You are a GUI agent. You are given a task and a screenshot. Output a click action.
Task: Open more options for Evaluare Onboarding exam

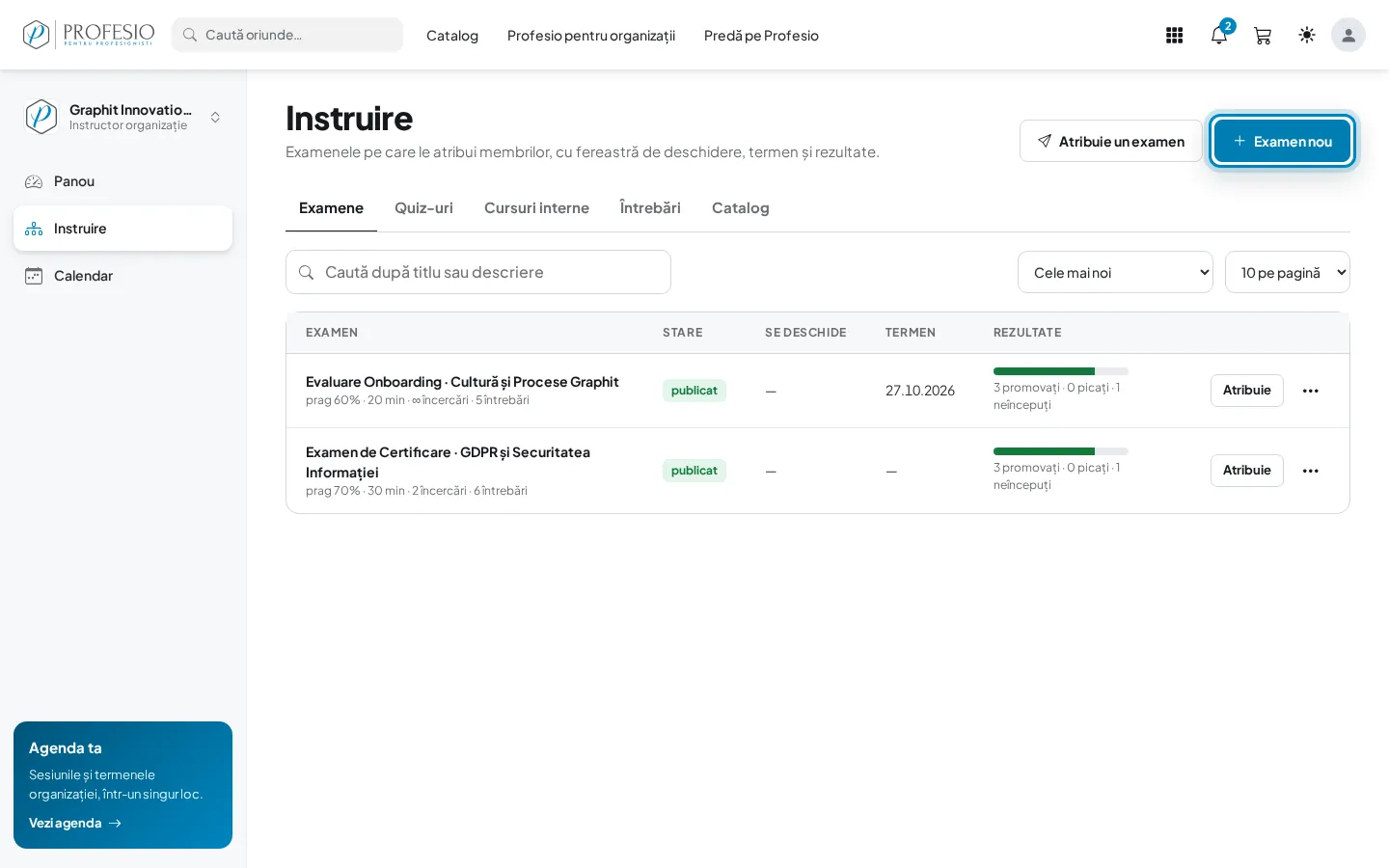(1310, 391)
